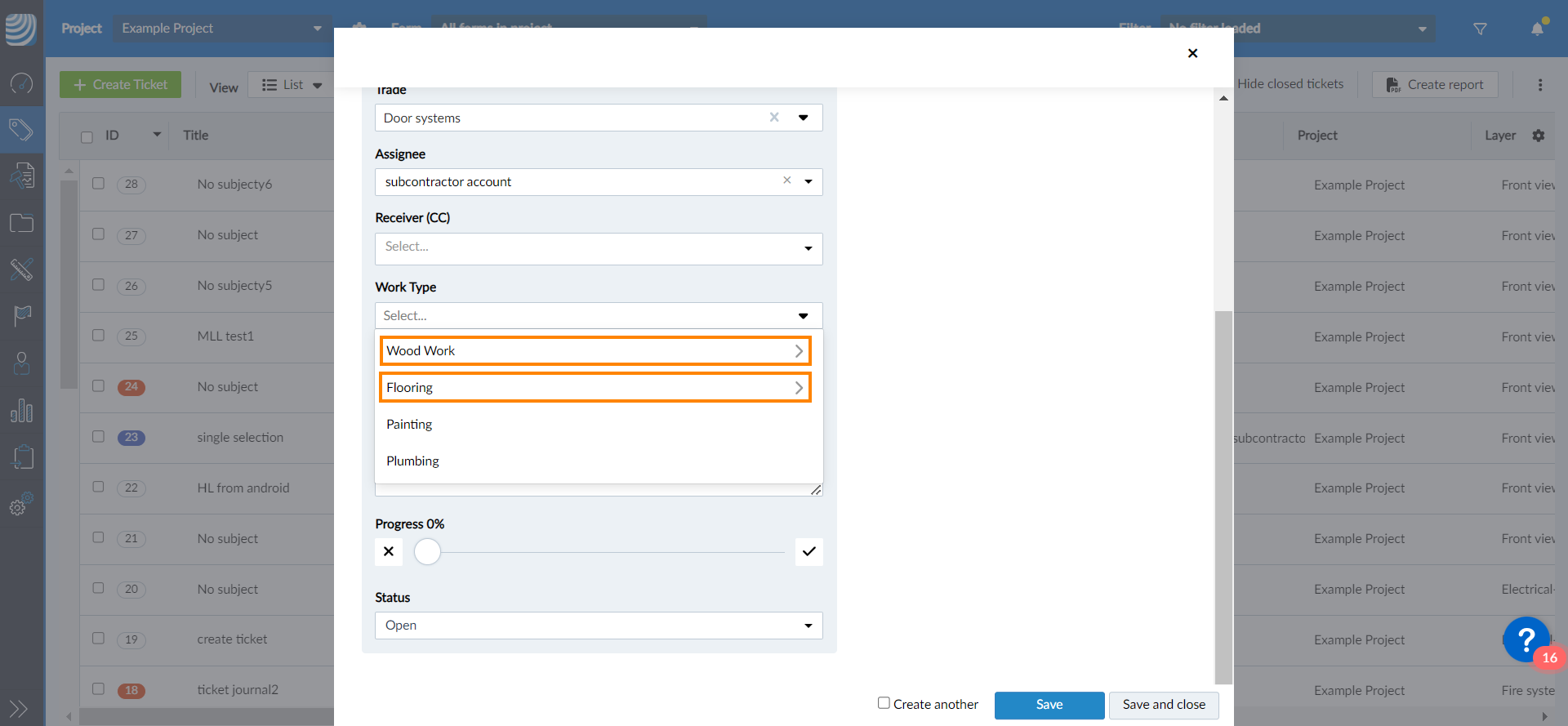This screenshot has height=726, width=1568.
Task: Open the folder icon in sidebar
Action: tap(21, 223)
